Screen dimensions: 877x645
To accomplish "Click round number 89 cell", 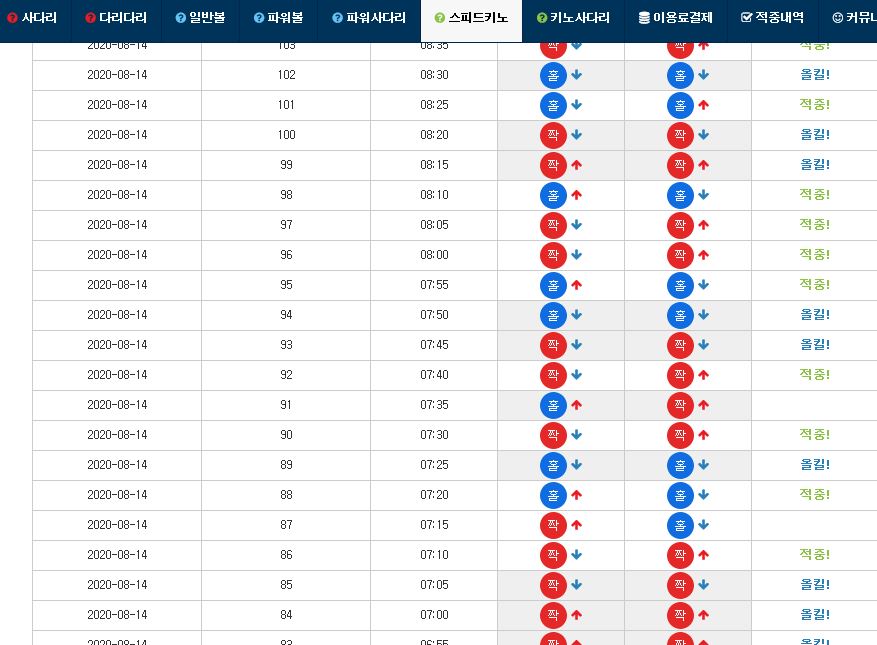I will pyautogui.click(x=286, y=465).
